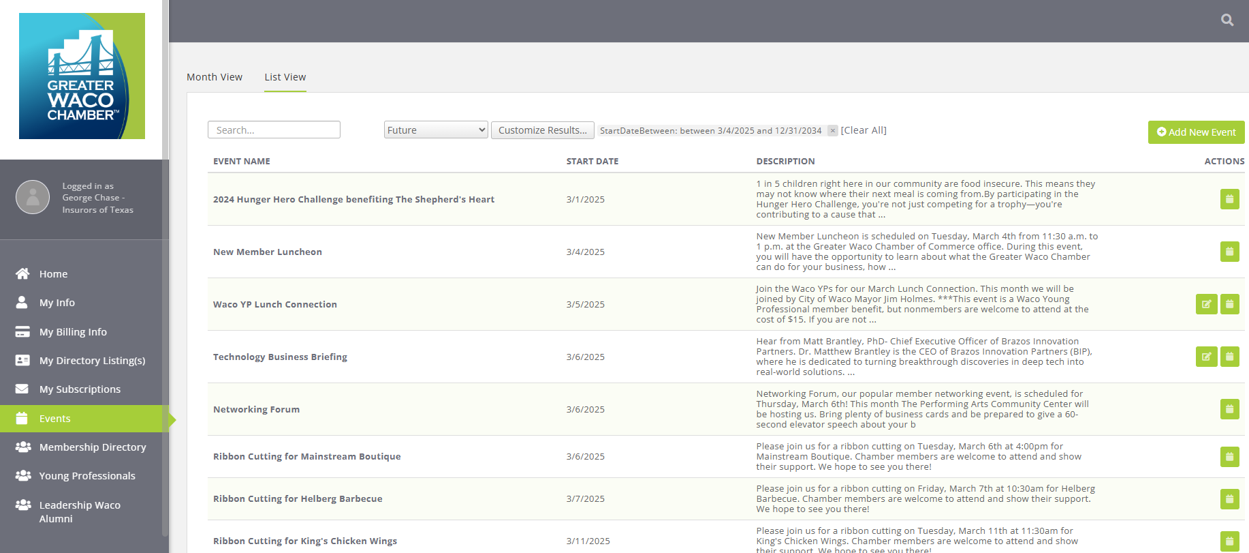
Task: Open Young Professionals page
Action: pos(87,476)
